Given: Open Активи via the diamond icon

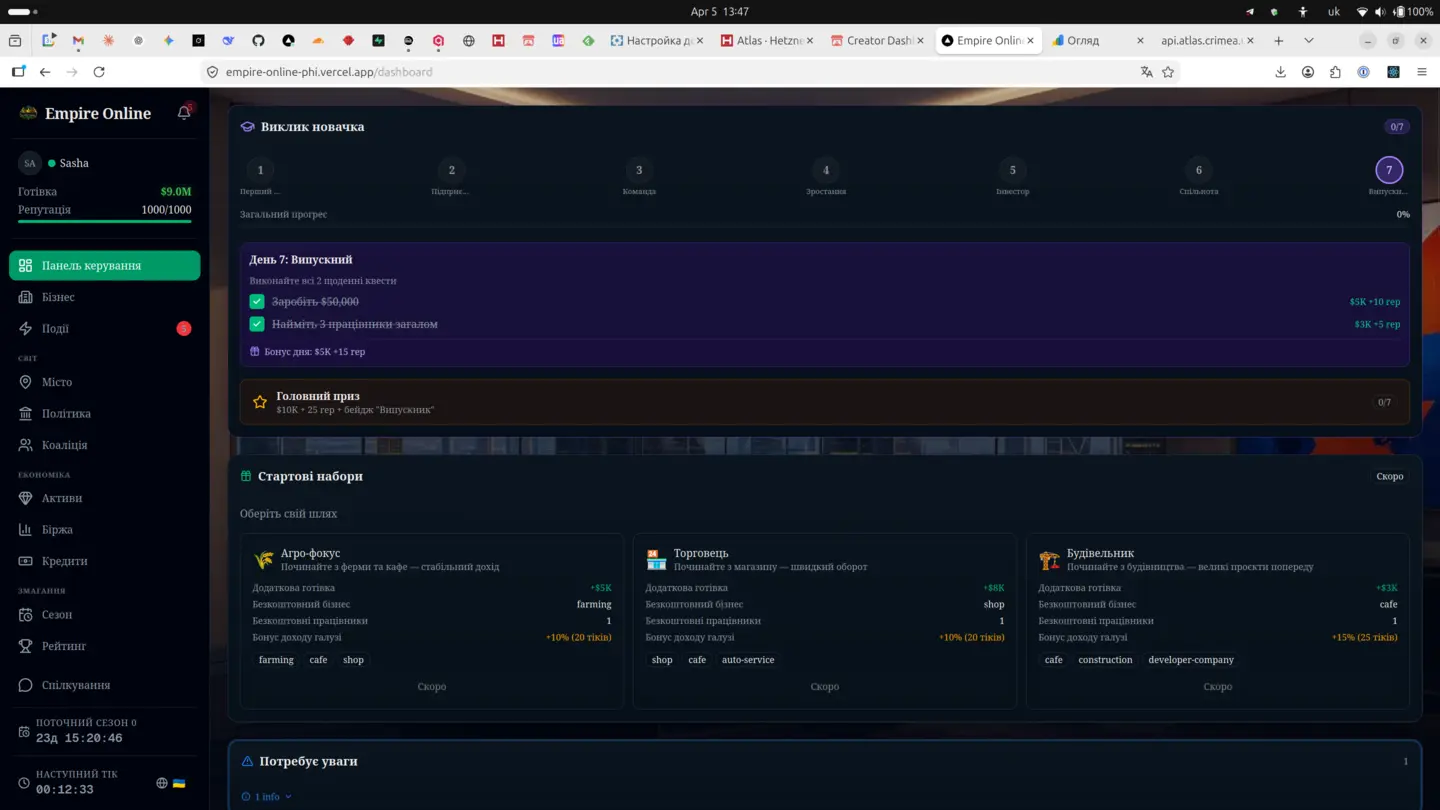Looking at the screenshot, I should (x=26, y=498).
